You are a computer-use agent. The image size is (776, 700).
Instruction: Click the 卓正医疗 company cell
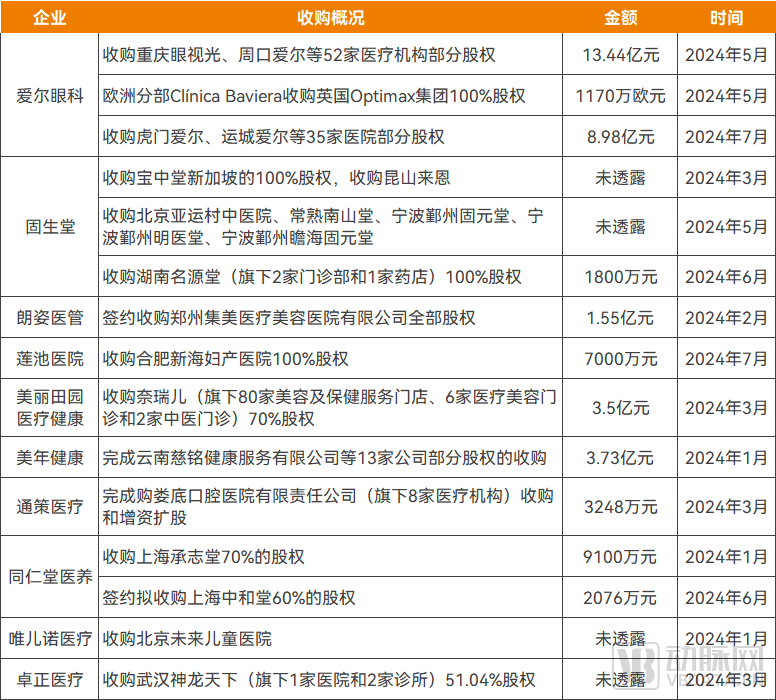[49, 679]
